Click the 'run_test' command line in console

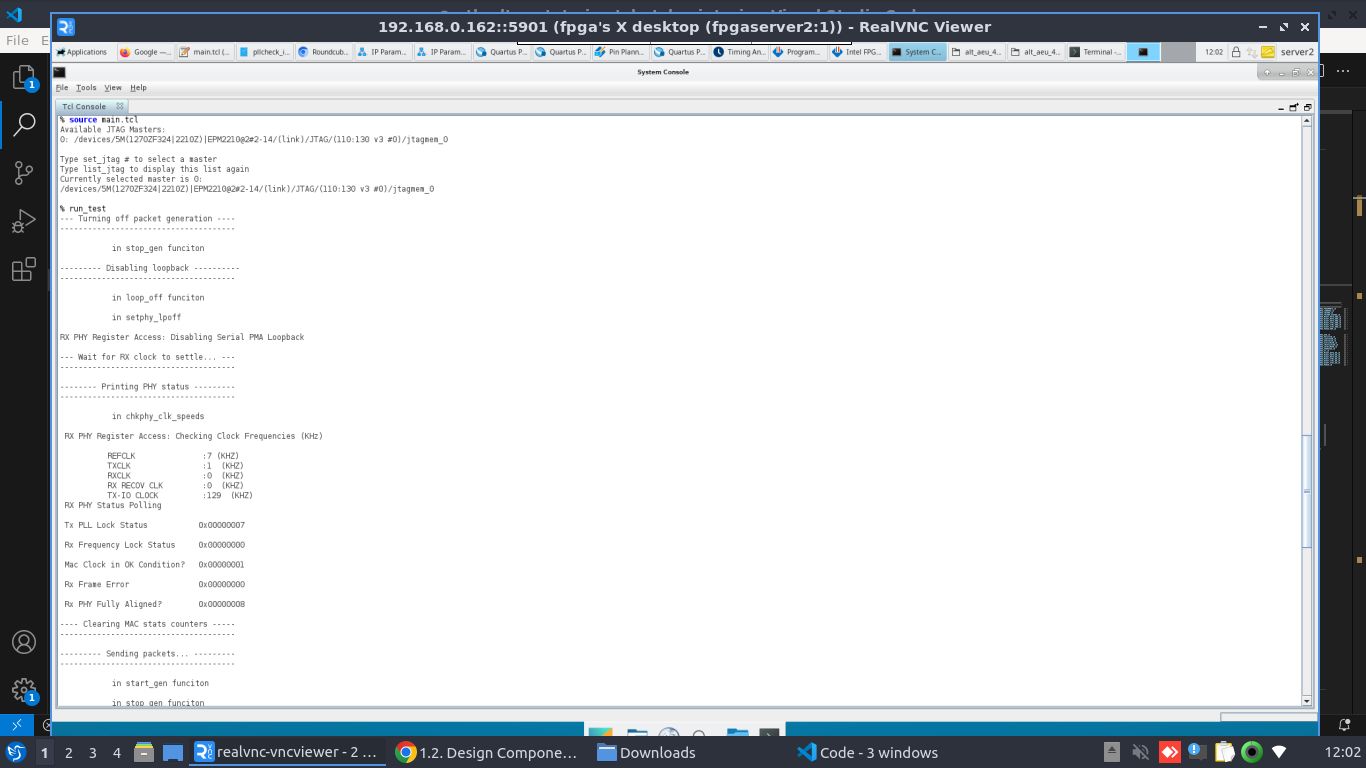point(83,209)
